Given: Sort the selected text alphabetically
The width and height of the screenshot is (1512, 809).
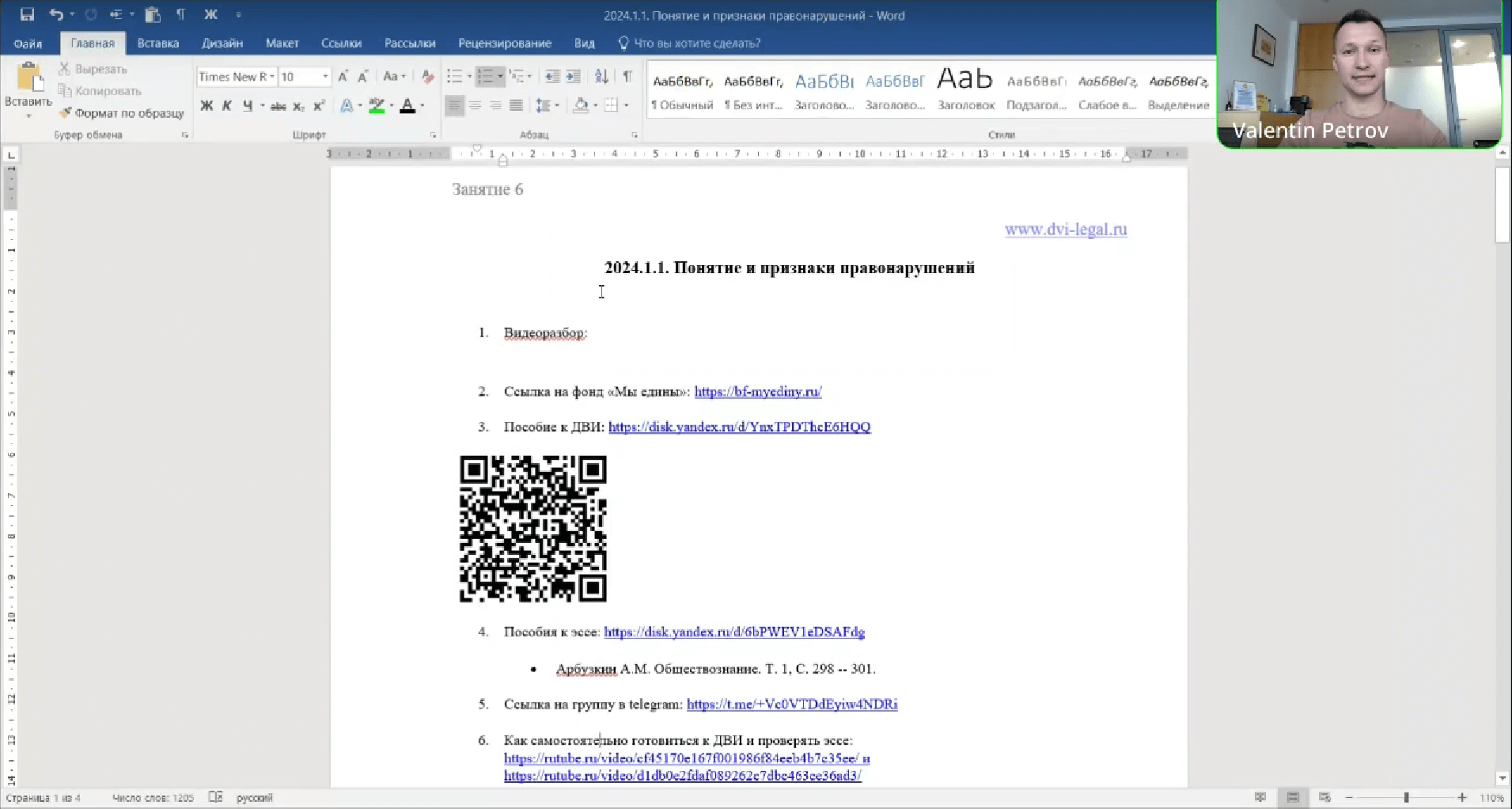Looking at the screenshot, I should 602,76.
